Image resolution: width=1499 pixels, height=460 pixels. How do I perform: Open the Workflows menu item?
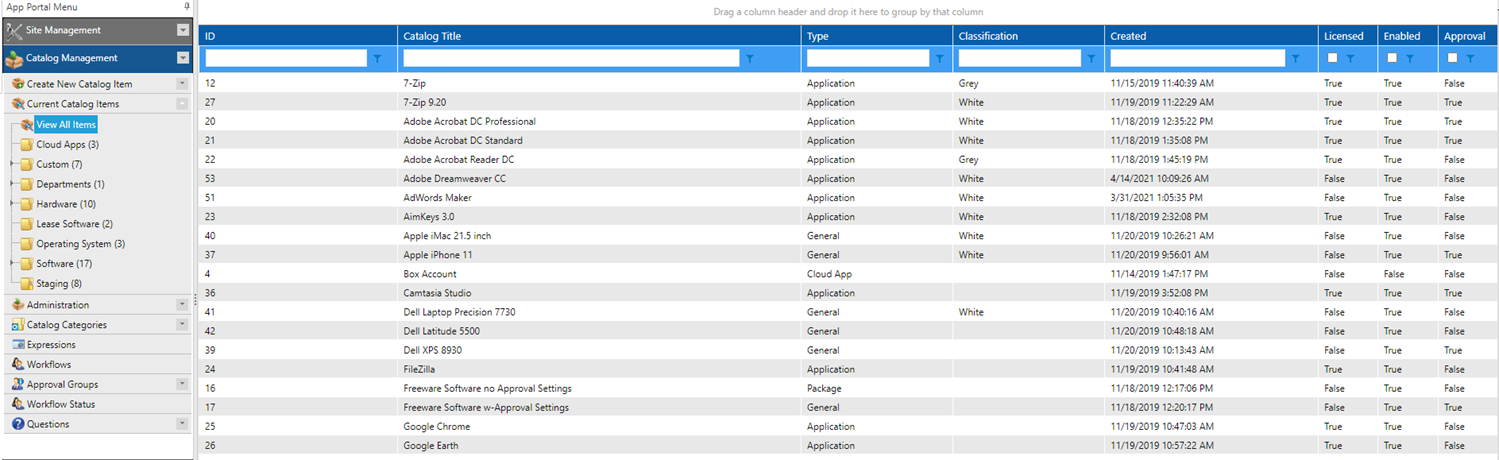coord(48,365)
